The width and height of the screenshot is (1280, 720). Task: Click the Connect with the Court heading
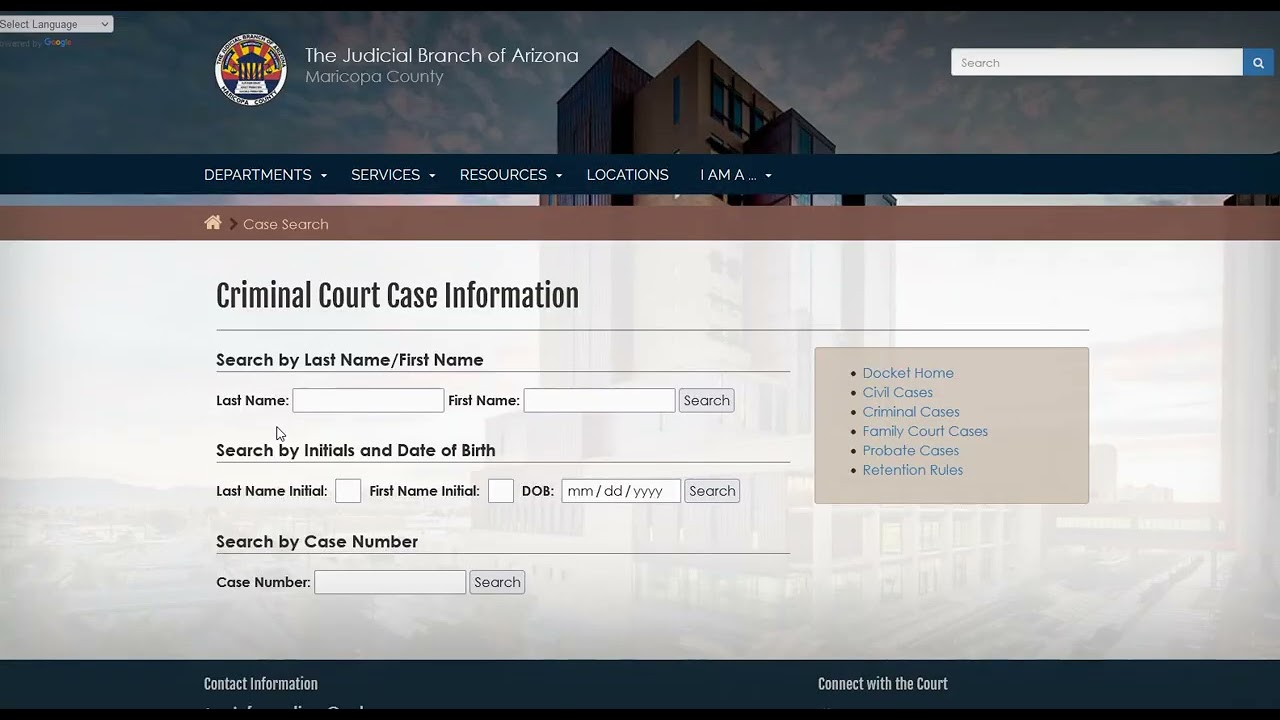pos(883,684)
